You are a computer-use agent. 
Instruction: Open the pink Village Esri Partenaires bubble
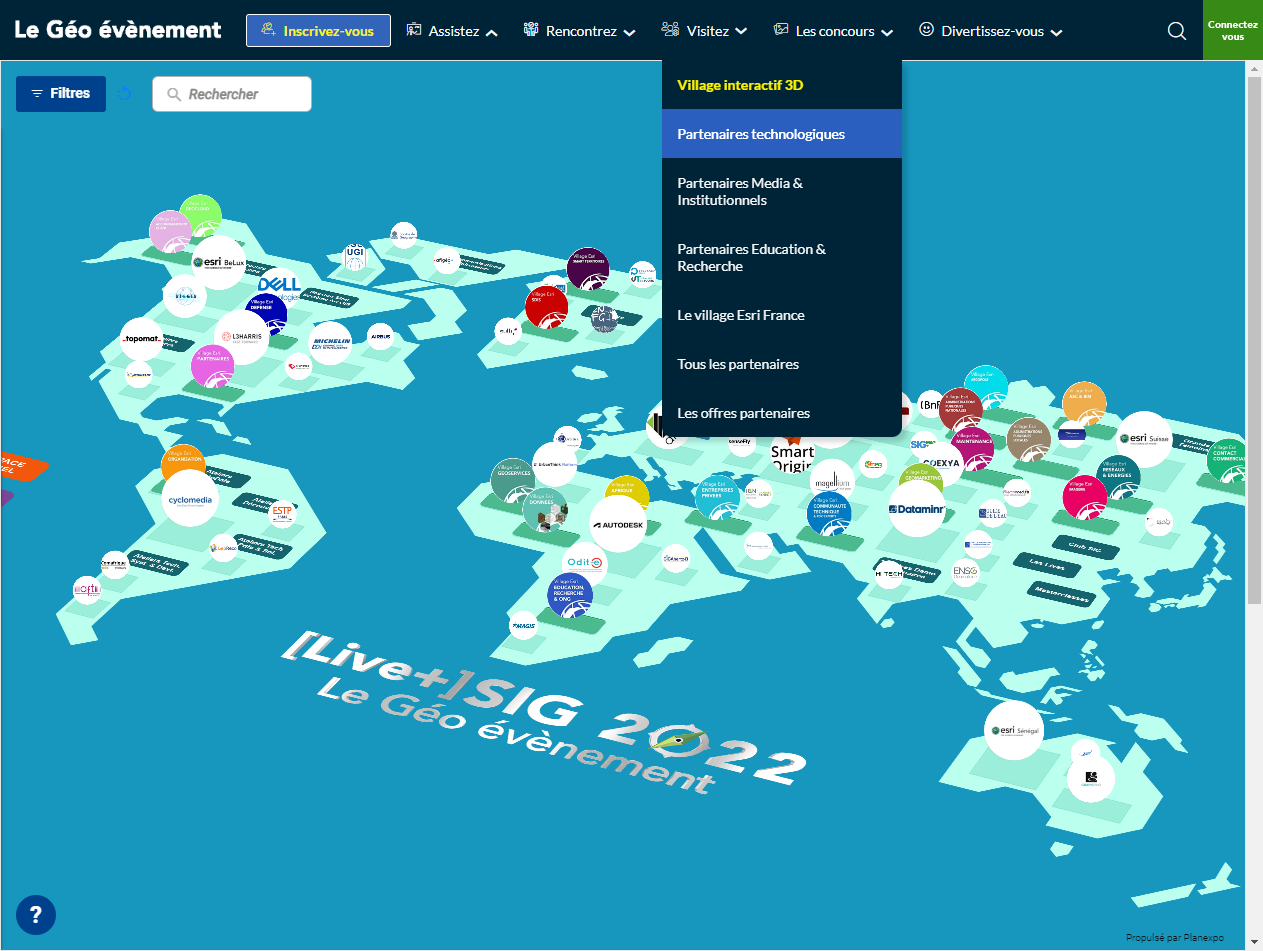click(x=212, y=367)
